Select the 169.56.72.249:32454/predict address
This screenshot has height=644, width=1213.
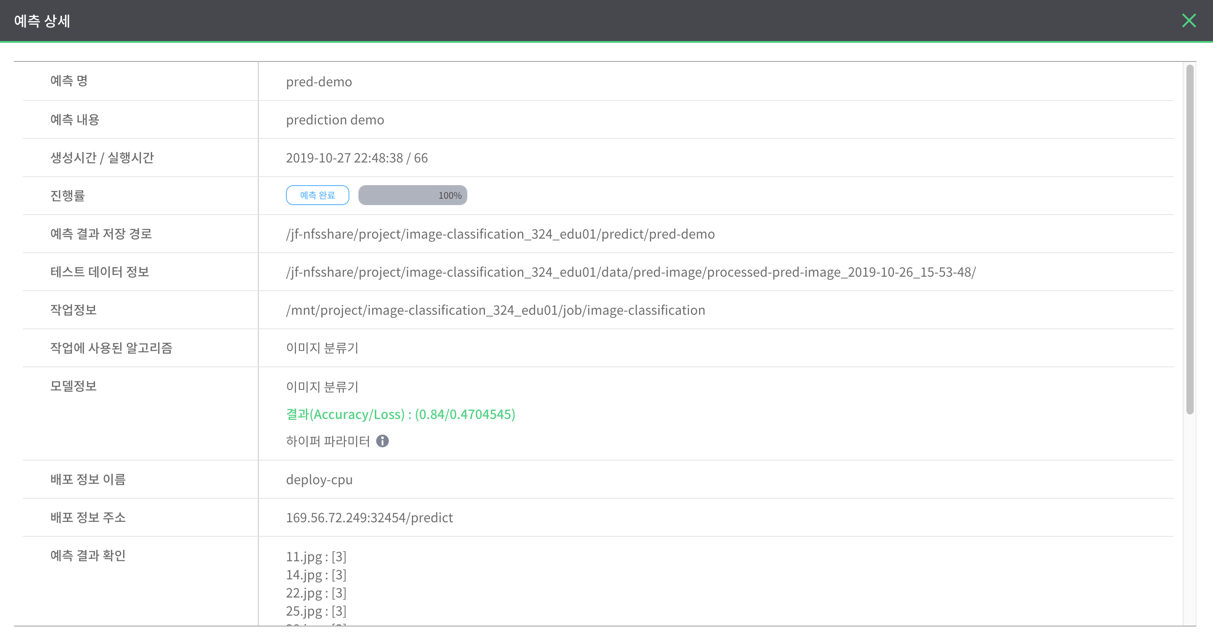click(x=369, y=518)
